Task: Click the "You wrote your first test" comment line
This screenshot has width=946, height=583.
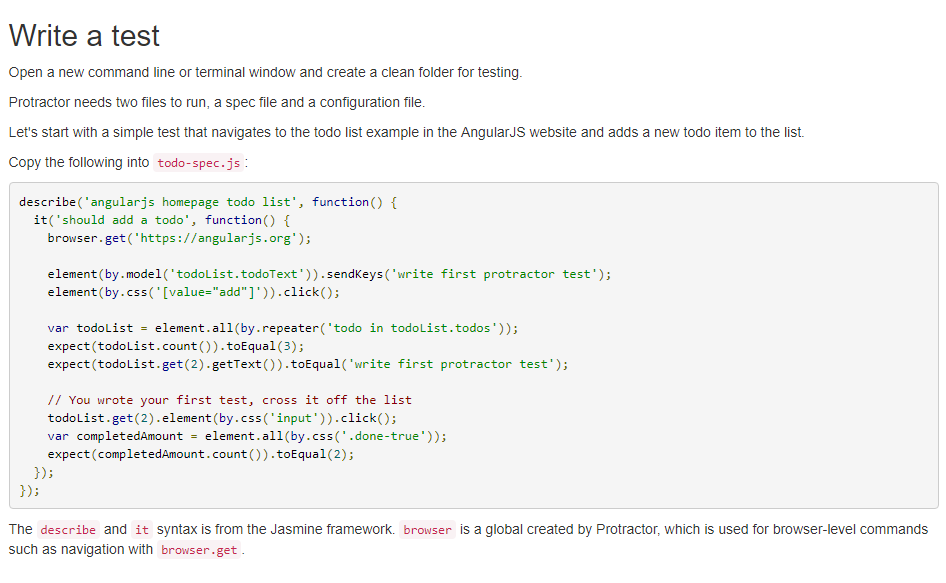Action: point(229,400)
